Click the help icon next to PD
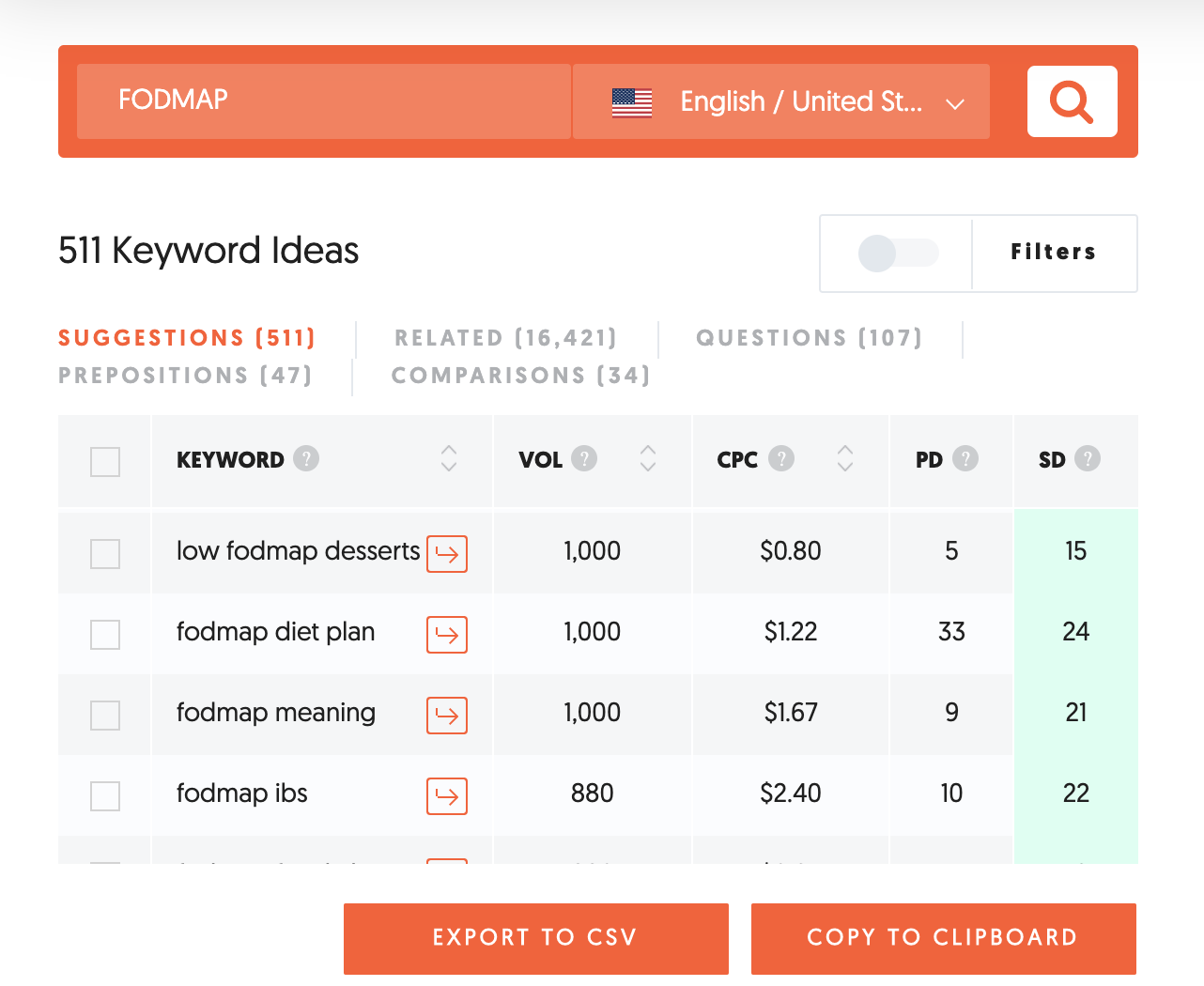Image resolution: width=1204 pixels, height=986 pixels. point(965,458)
